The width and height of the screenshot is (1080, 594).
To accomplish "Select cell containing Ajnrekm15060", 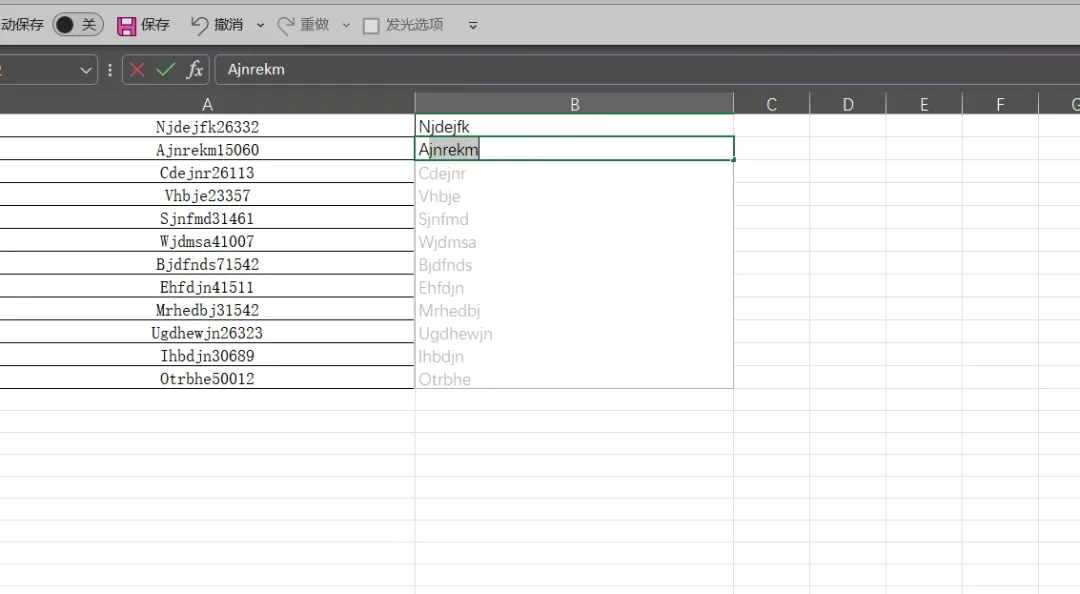I will (207, 149).
